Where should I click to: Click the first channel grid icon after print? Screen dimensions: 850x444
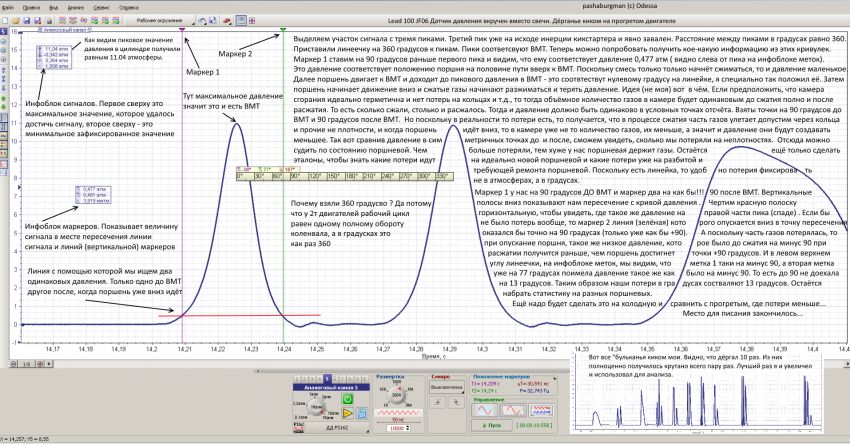click(62, 20)
